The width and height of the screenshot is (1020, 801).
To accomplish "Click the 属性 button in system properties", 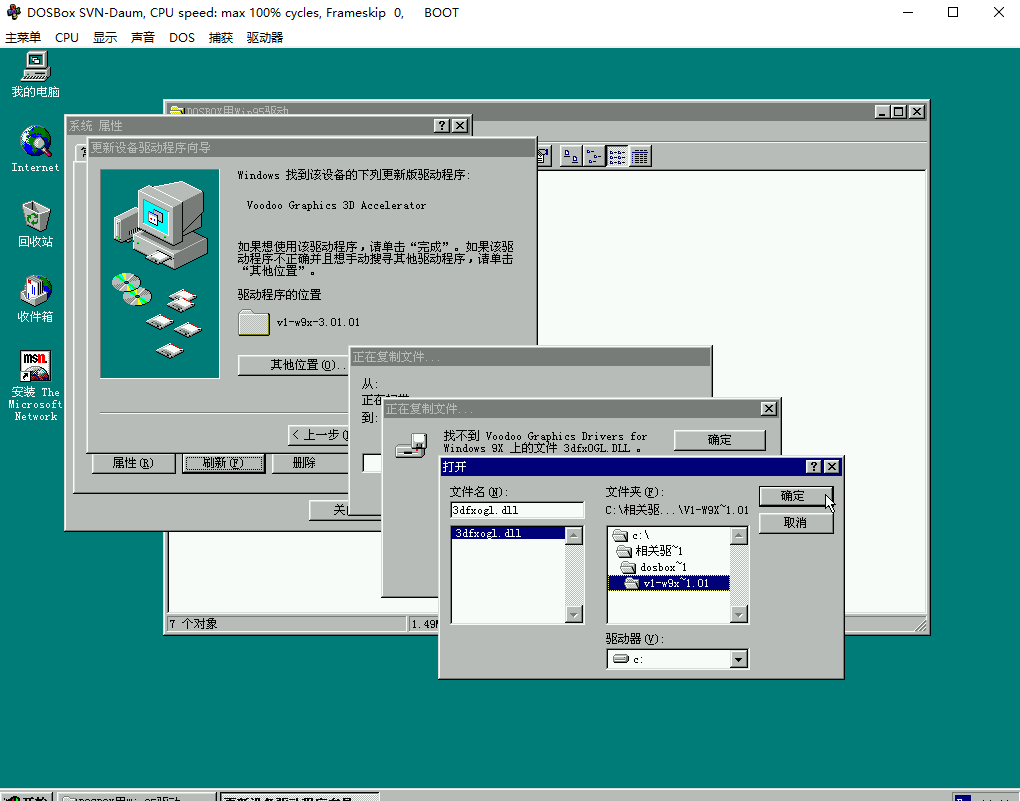I will [133, 463].
